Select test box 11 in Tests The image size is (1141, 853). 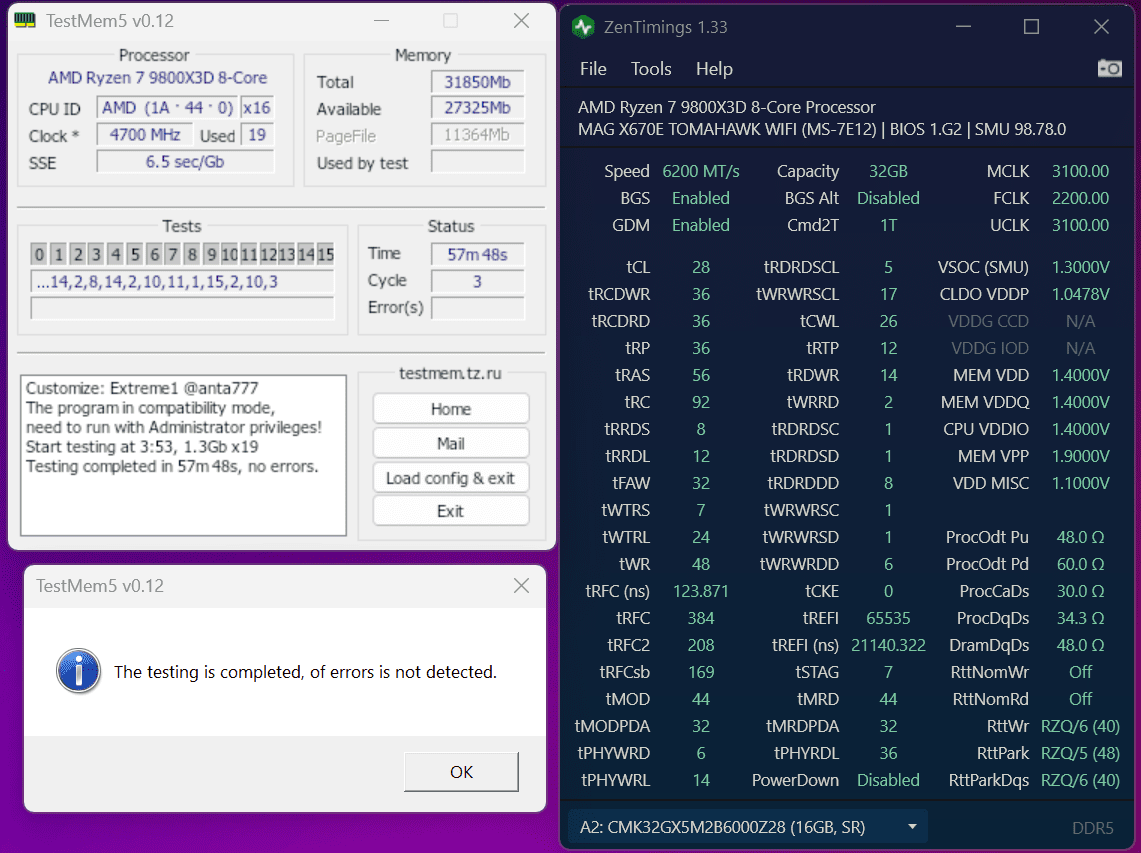point(249,254)
